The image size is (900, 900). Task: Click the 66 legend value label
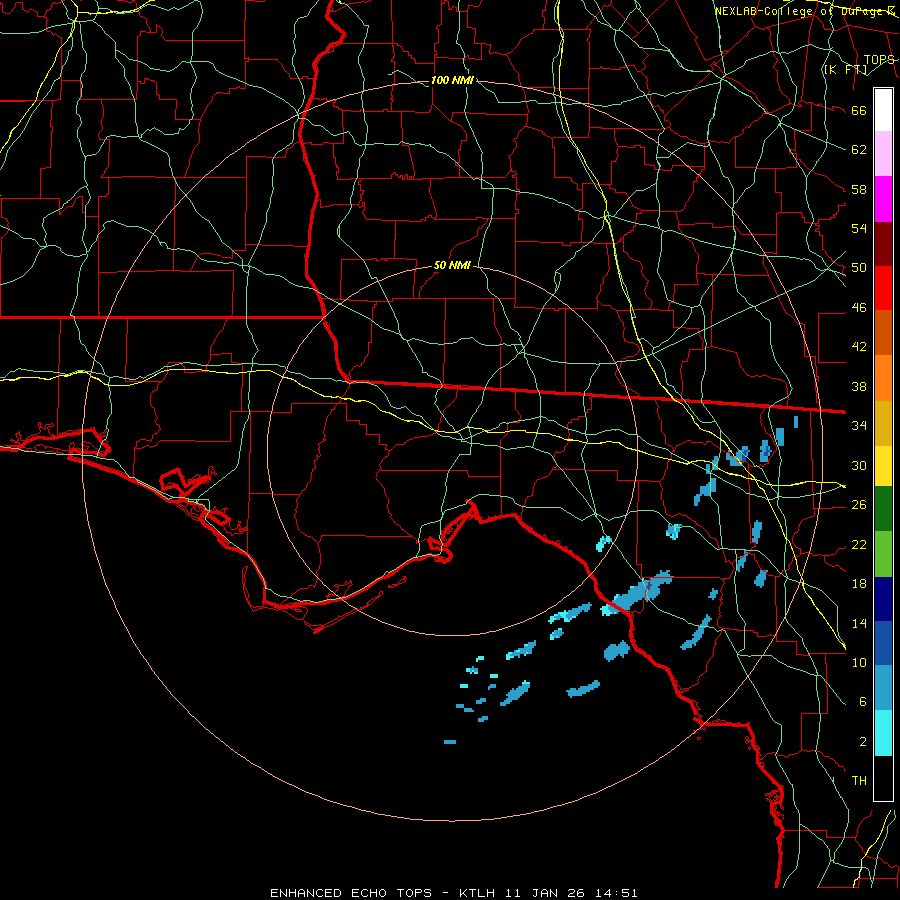coord(859,110)
